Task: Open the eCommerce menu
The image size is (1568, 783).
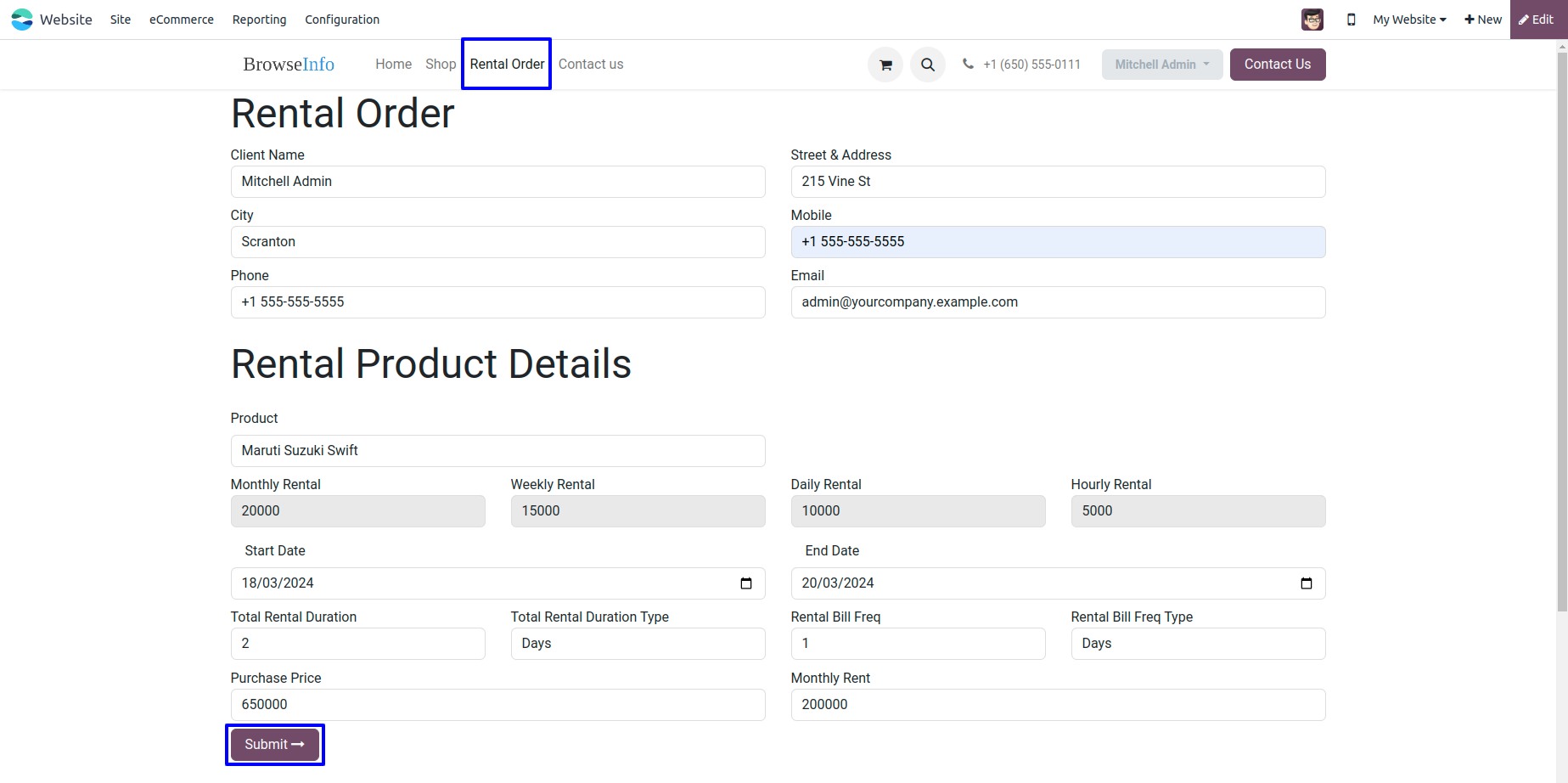Action: click(182, 20)
